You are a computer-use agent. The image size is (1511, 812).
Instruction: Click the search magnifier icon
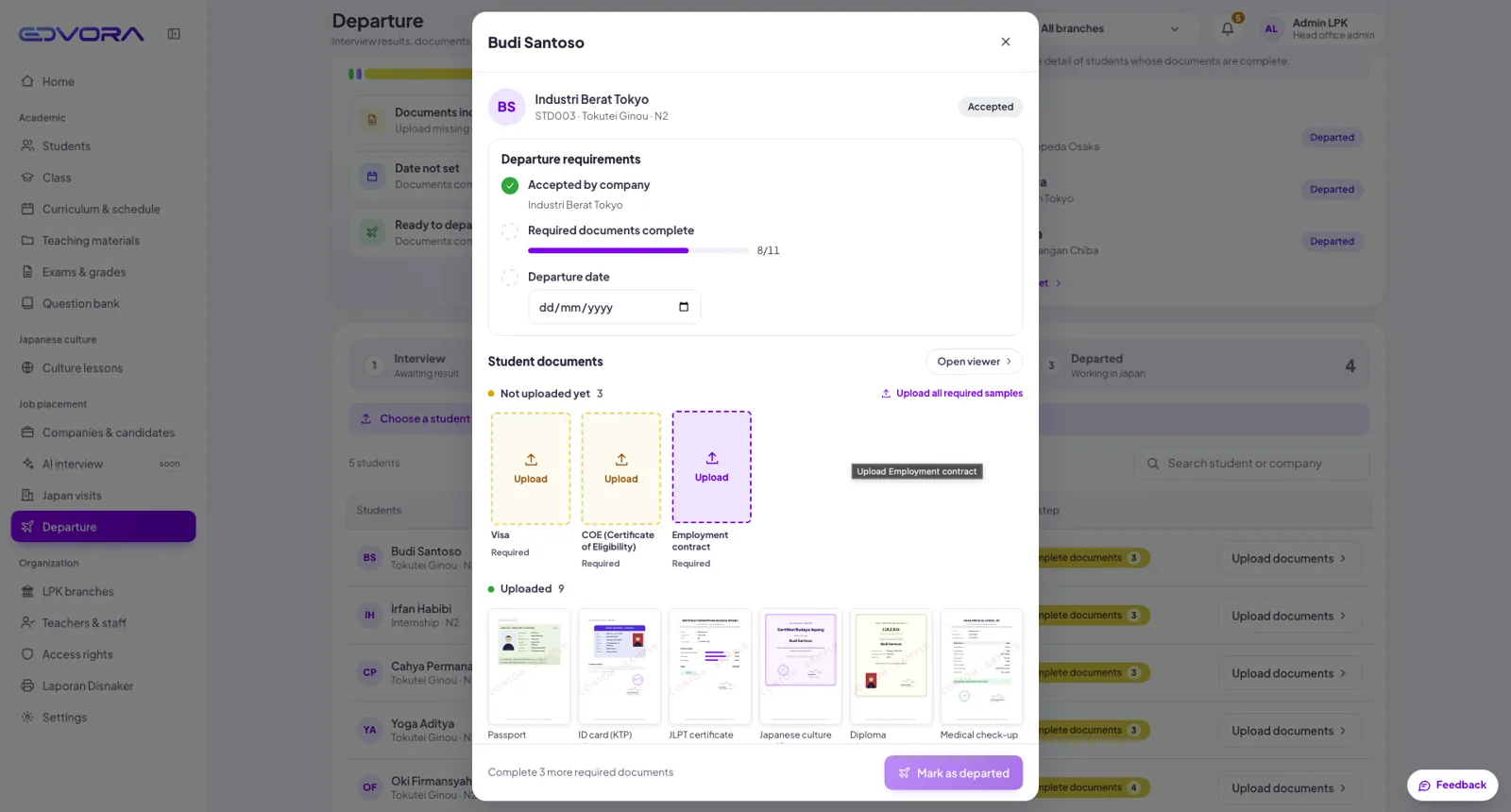1153,464
